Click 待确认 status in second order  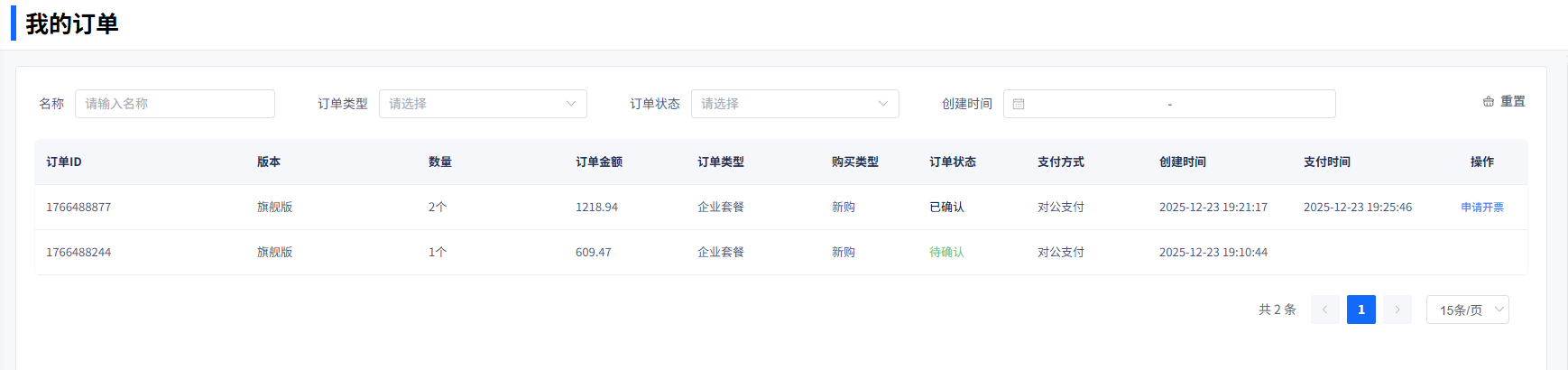pos(946,253)
